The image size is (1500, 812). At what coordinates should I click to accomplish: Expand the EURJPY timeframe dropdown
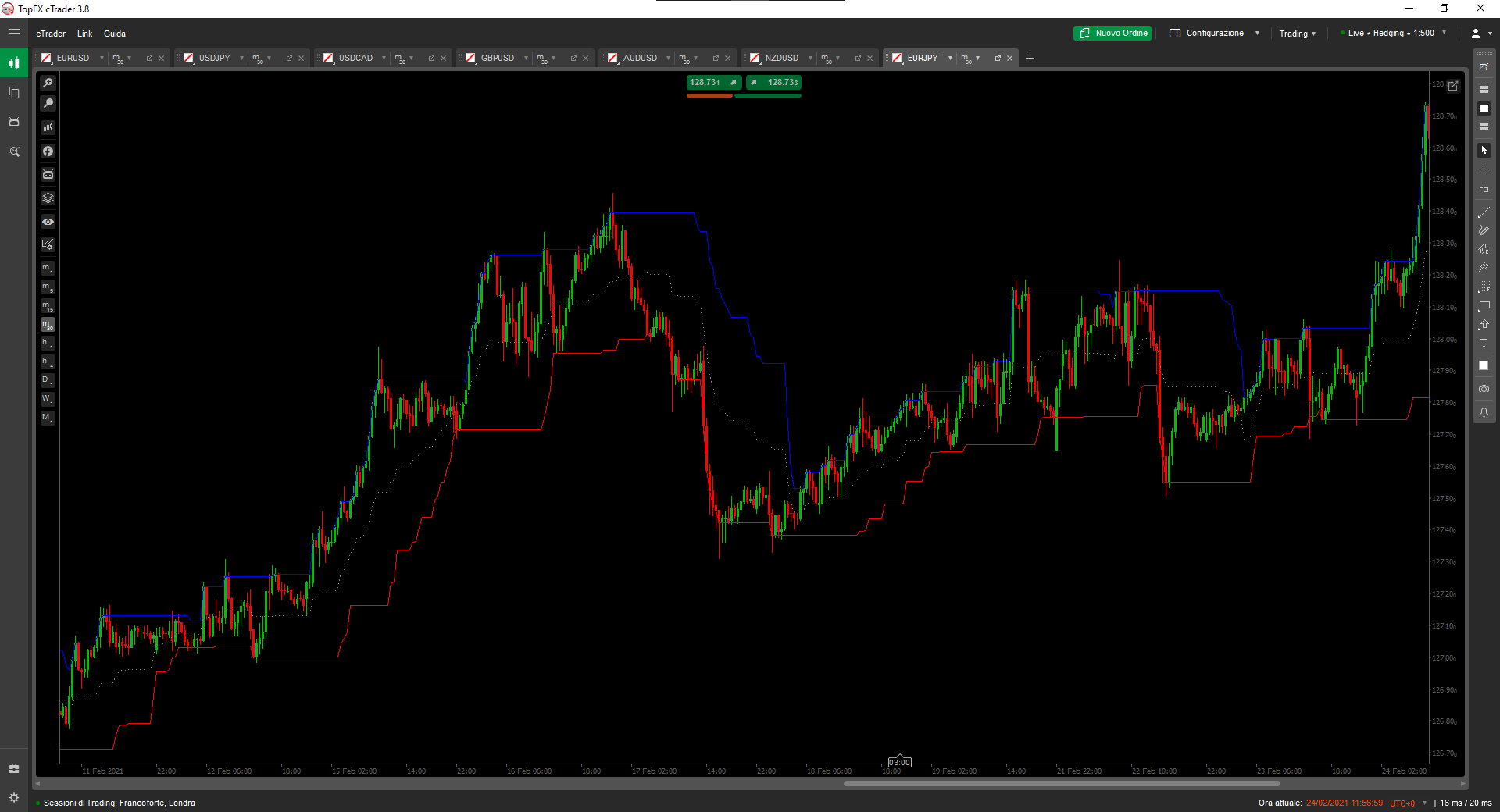pyautogui.click(x=971, y=58)
